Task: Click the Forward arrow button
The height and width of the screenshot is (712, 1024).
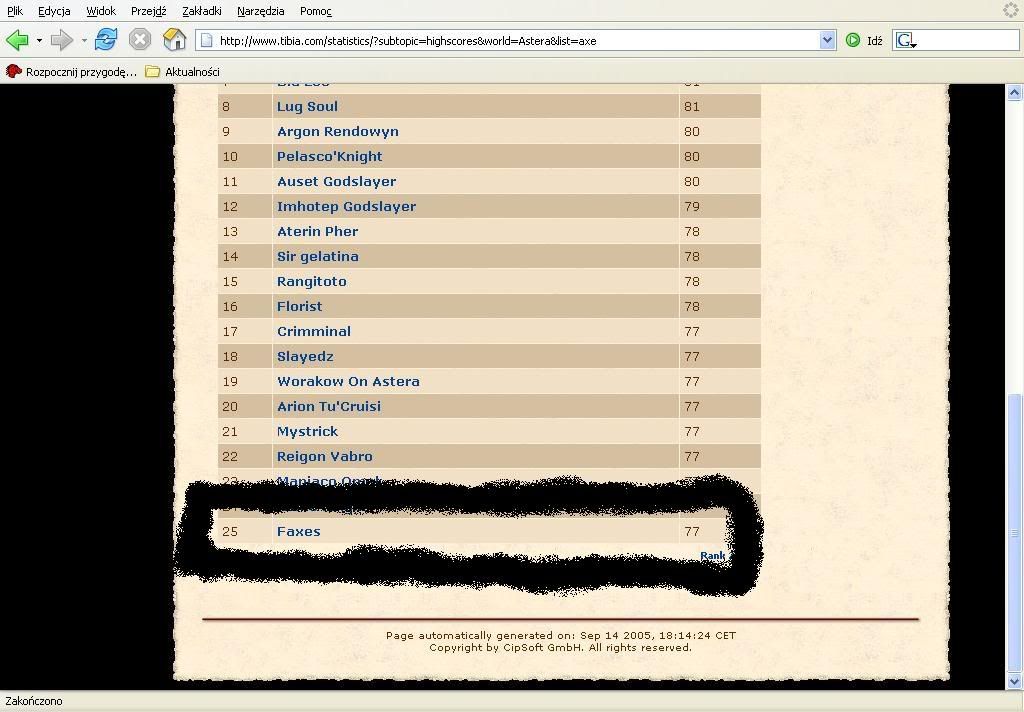Action: click(62, 40)
